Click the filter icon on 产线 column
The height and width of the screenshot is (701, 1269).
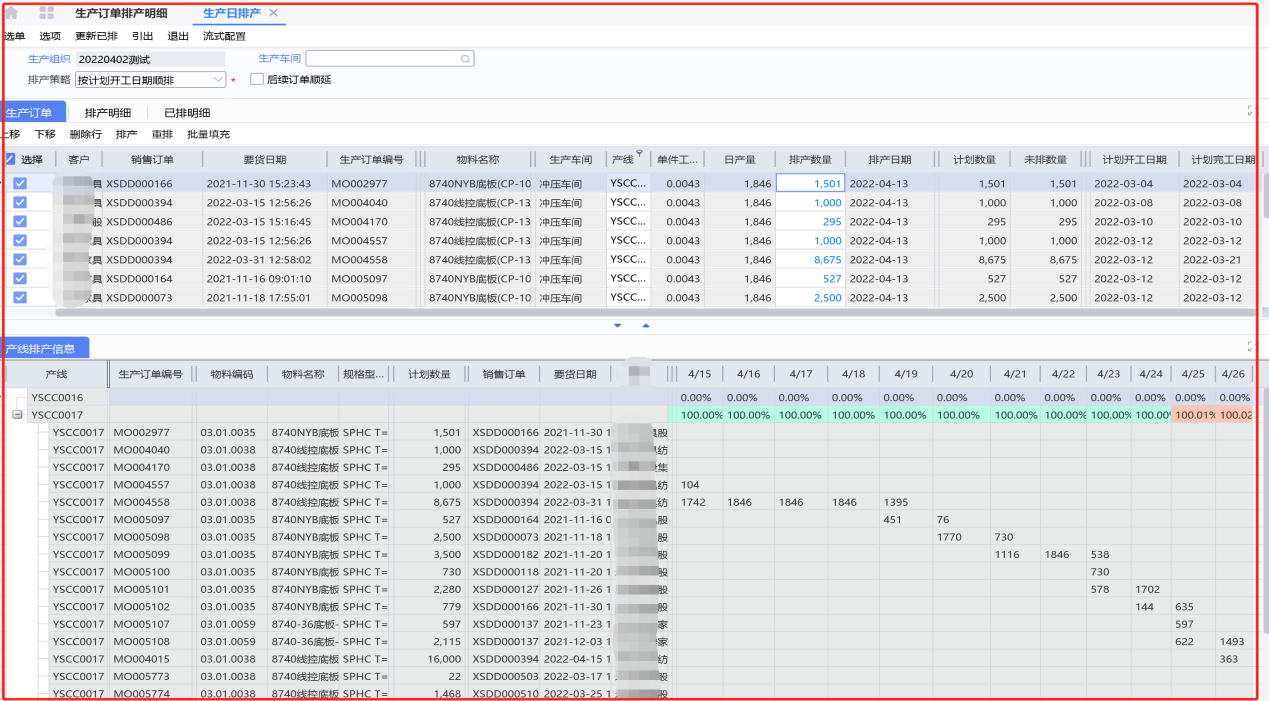[x=639, y=153]
